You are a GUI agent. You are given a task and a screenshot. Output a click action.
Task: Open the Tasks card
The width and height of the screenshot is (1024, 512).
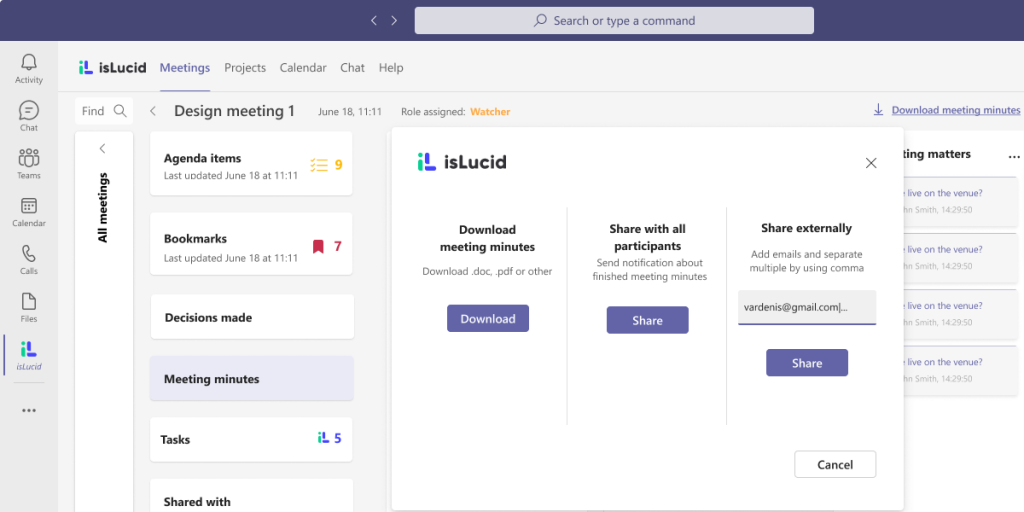(251, 439)
